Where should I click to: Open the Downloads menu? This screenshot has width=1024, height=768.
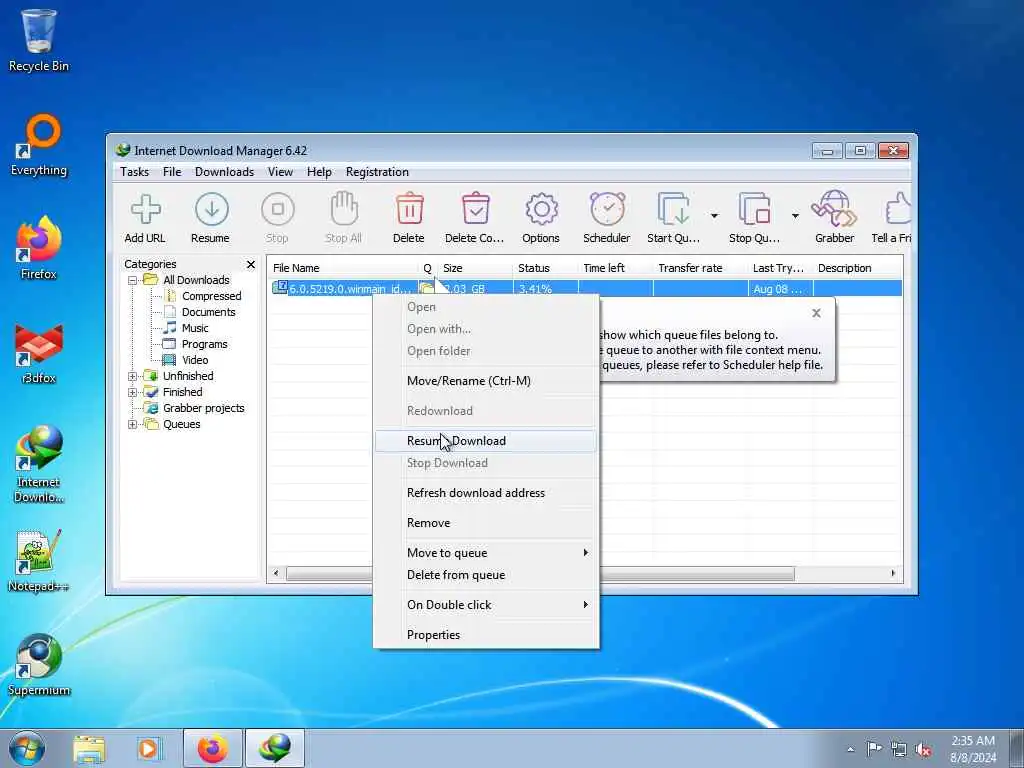click(225, 172)
